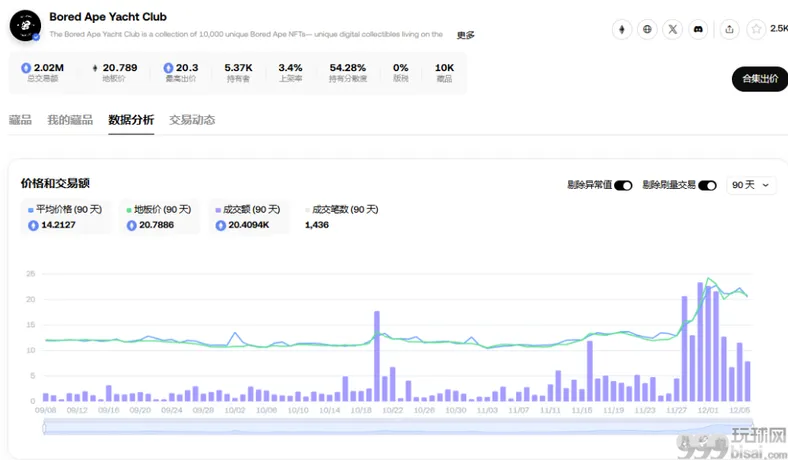Screen dimensions: 788x460
Task: Favorite the collection with the star icon
Action: 756,29
